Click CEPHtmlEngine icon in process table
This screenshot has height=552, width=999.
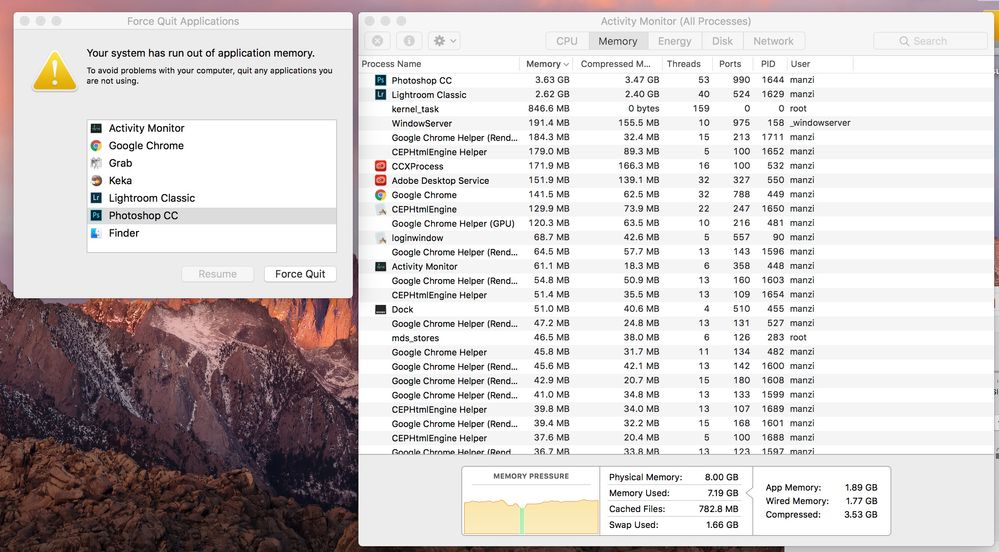coord(380,209)
